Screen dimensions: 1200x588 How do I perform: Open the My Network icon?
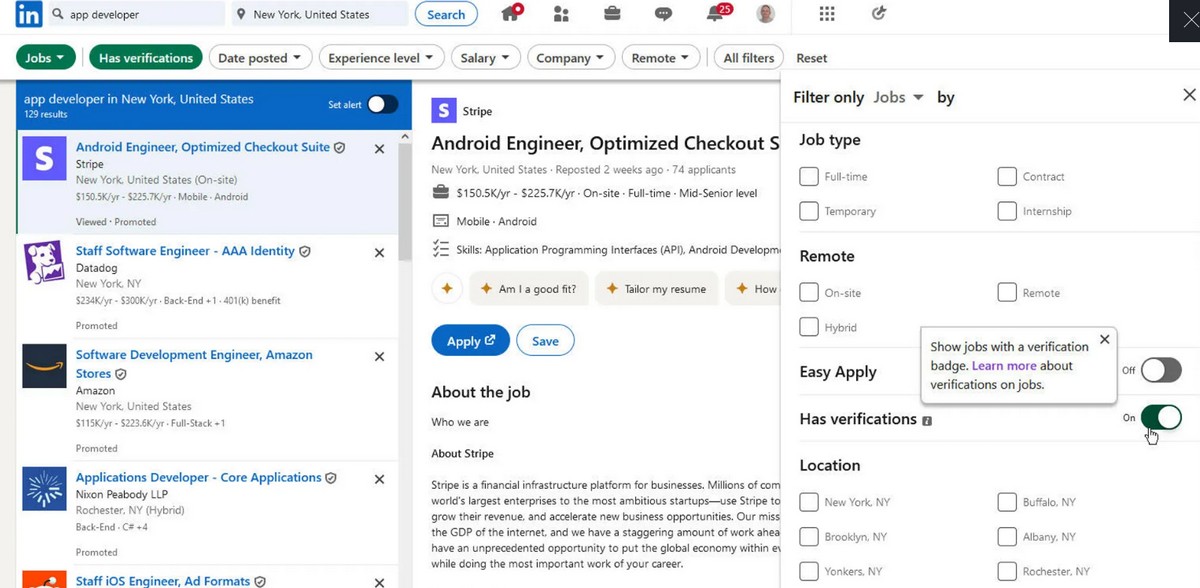[561, 14]
